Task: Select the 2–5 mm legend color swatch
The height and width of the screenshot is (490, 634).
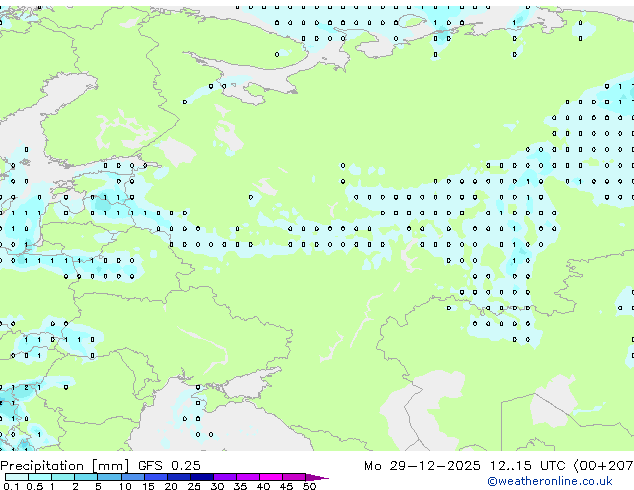Action: point(86,477)
